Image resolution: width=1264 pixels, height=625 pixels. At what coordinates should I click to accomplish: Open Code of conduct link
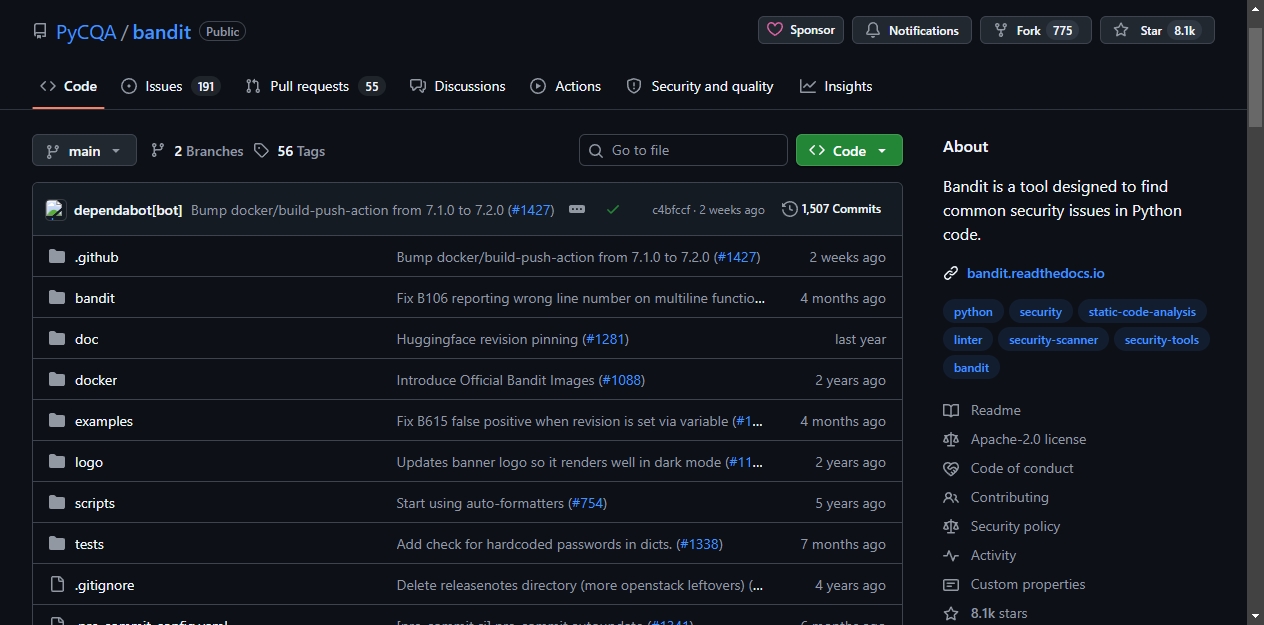(x=1008, y=468)
